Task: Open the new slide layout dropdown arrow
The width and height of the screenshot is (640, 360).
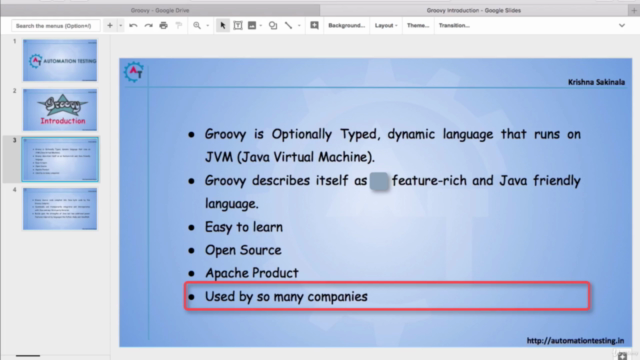Action: click(120, 26)
